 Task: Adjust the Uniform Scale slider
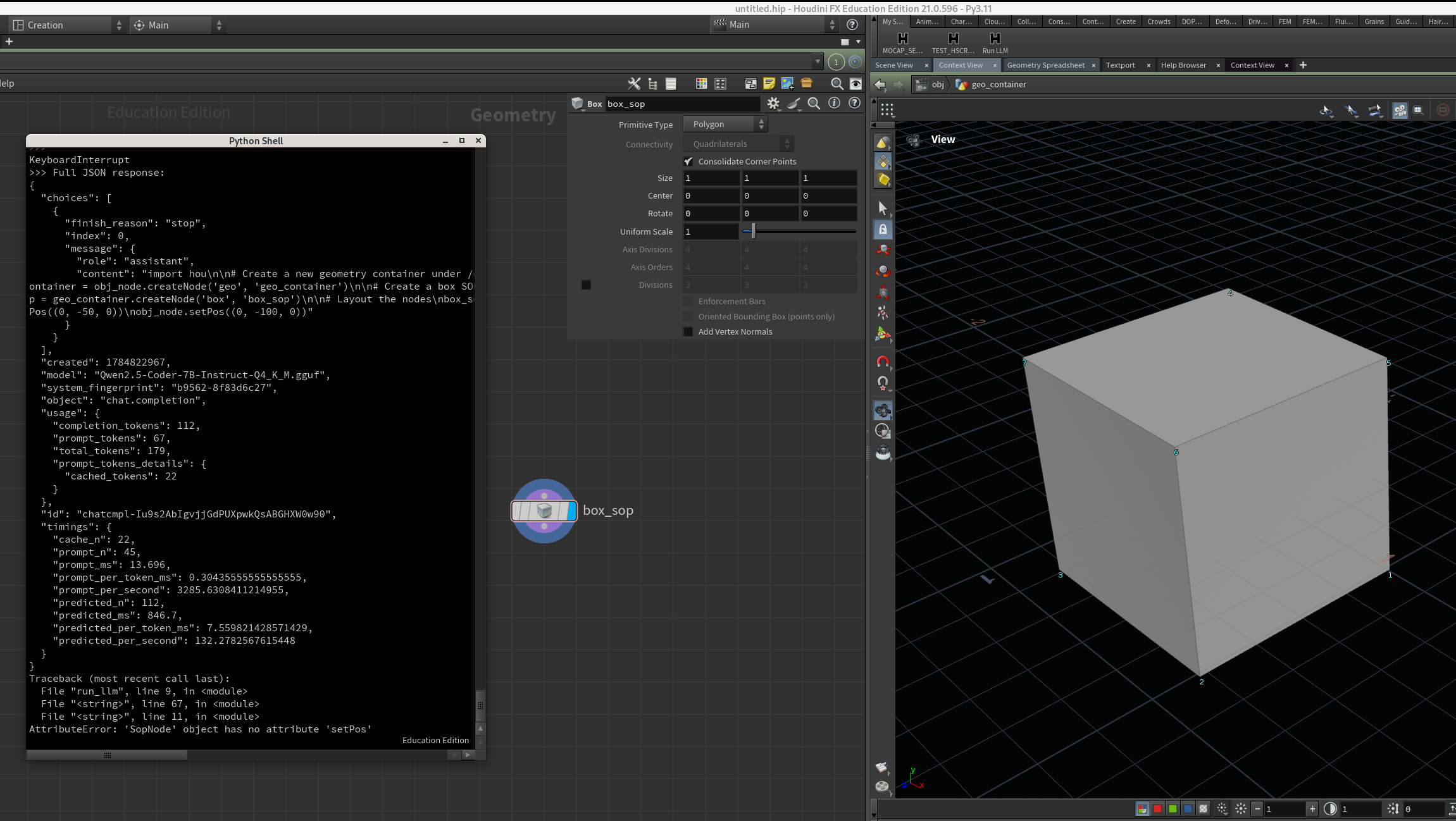[799, 231]
